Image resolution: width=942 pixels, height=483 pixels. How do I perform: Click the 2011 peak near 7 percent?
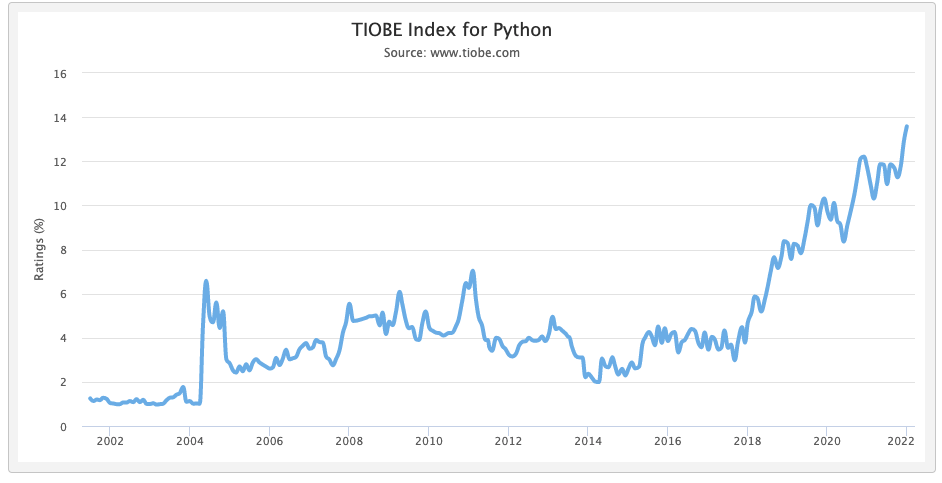[x=473, y=272]
